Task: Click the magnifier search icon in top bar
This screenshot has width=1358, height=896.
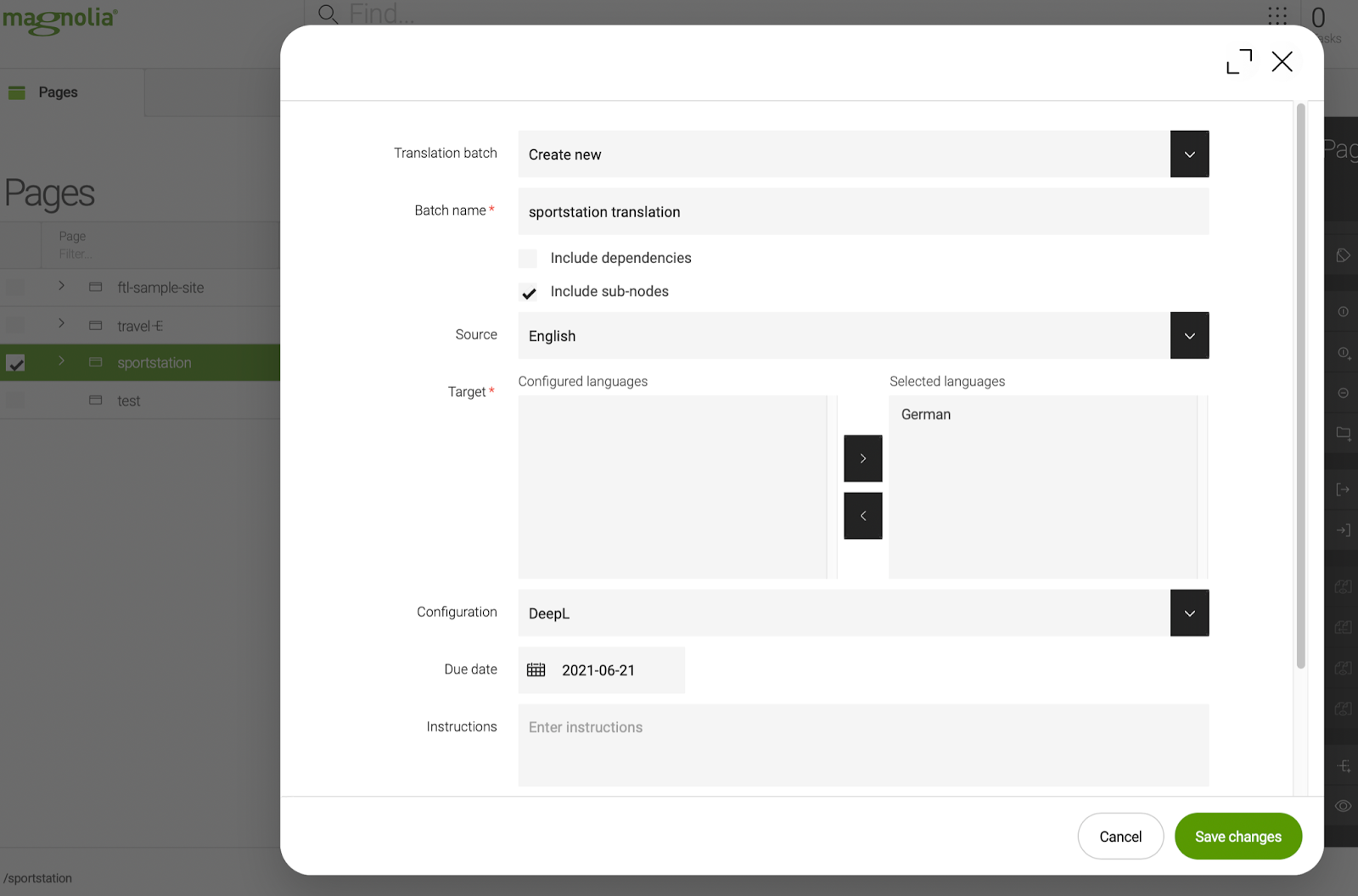Action: (x=328, y=14)
